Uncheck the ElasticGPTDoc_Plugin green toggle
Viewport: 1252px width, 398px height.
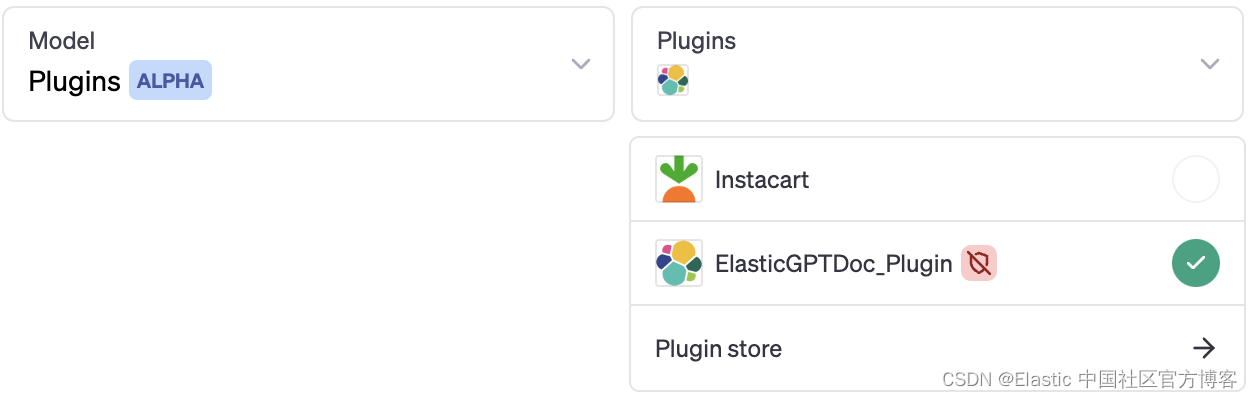point(1196,264)
